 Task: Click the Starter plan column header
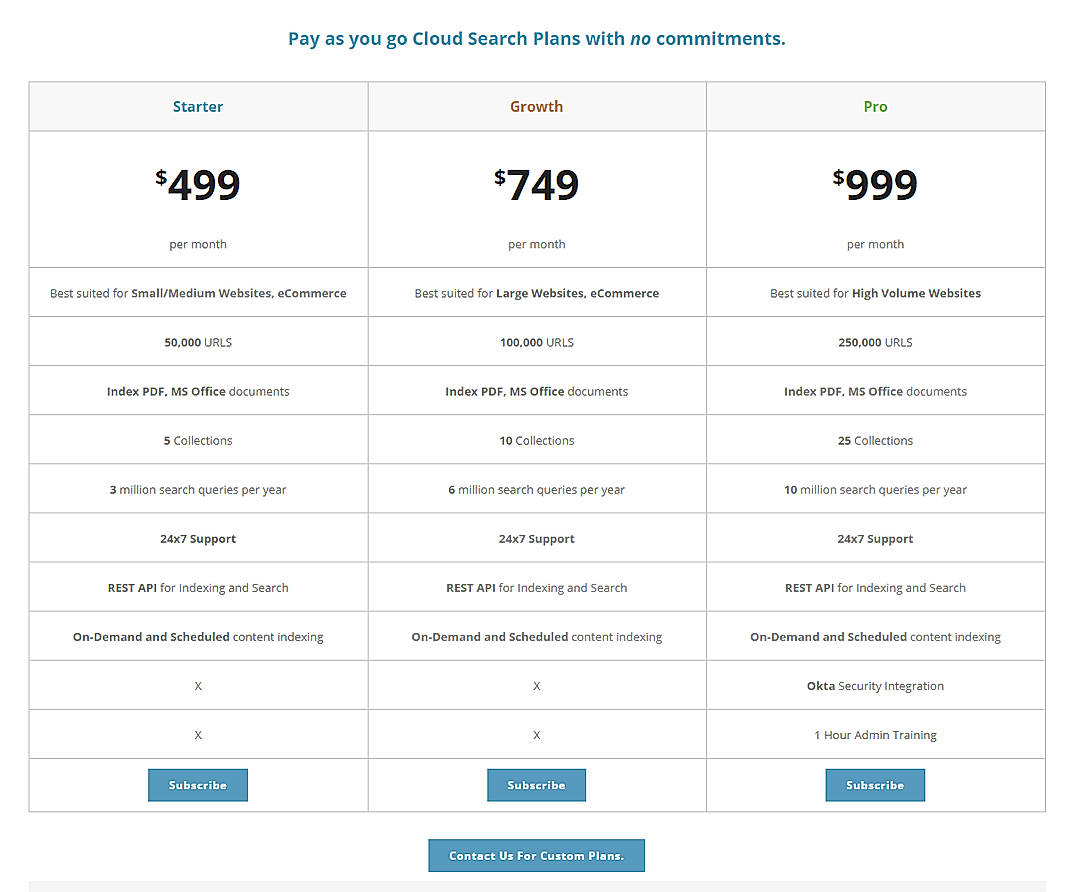click(x=198, y=106)
